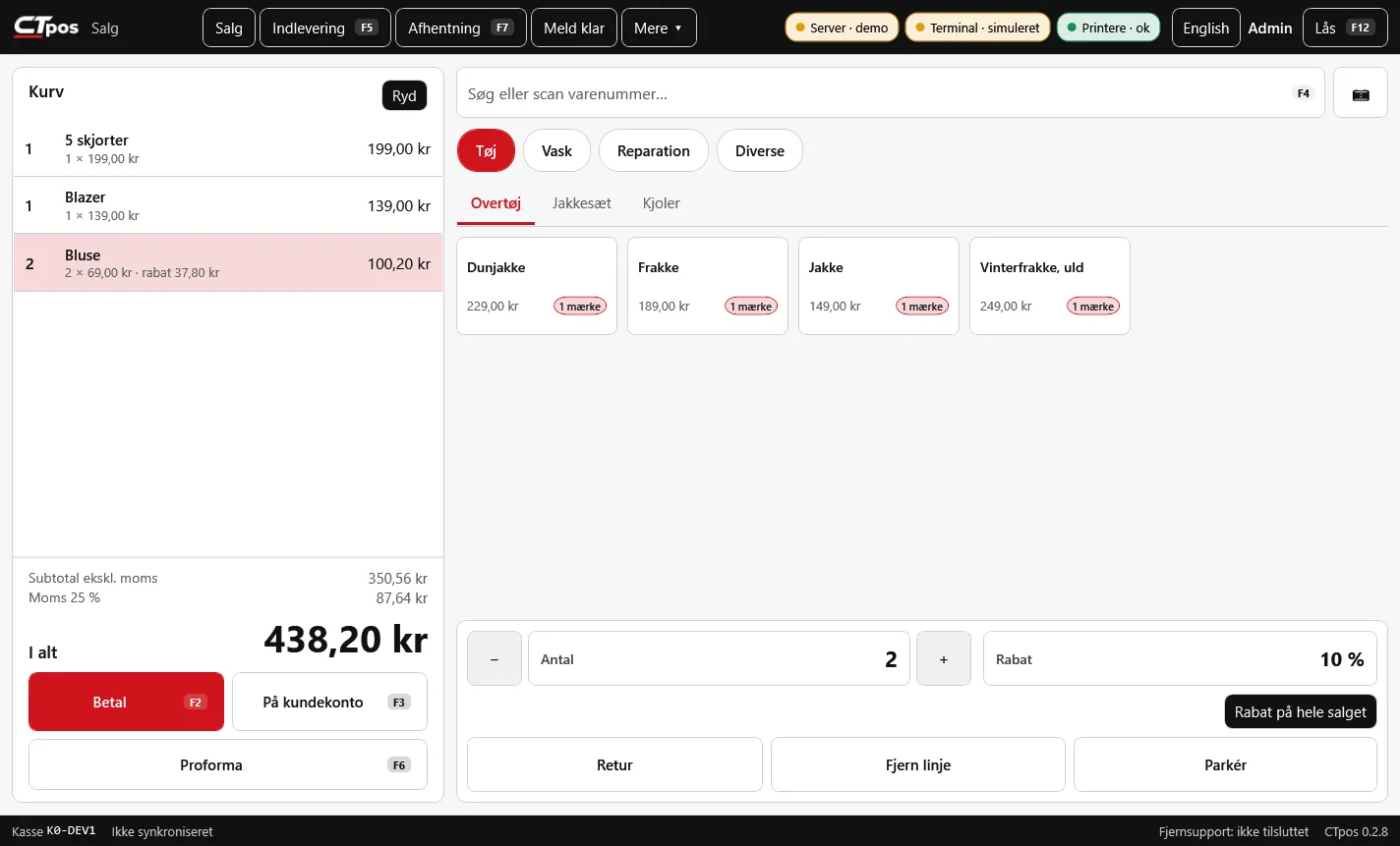Select the Tøj category chip
The width and height of the screenshot is (1400, 846).
486,150
